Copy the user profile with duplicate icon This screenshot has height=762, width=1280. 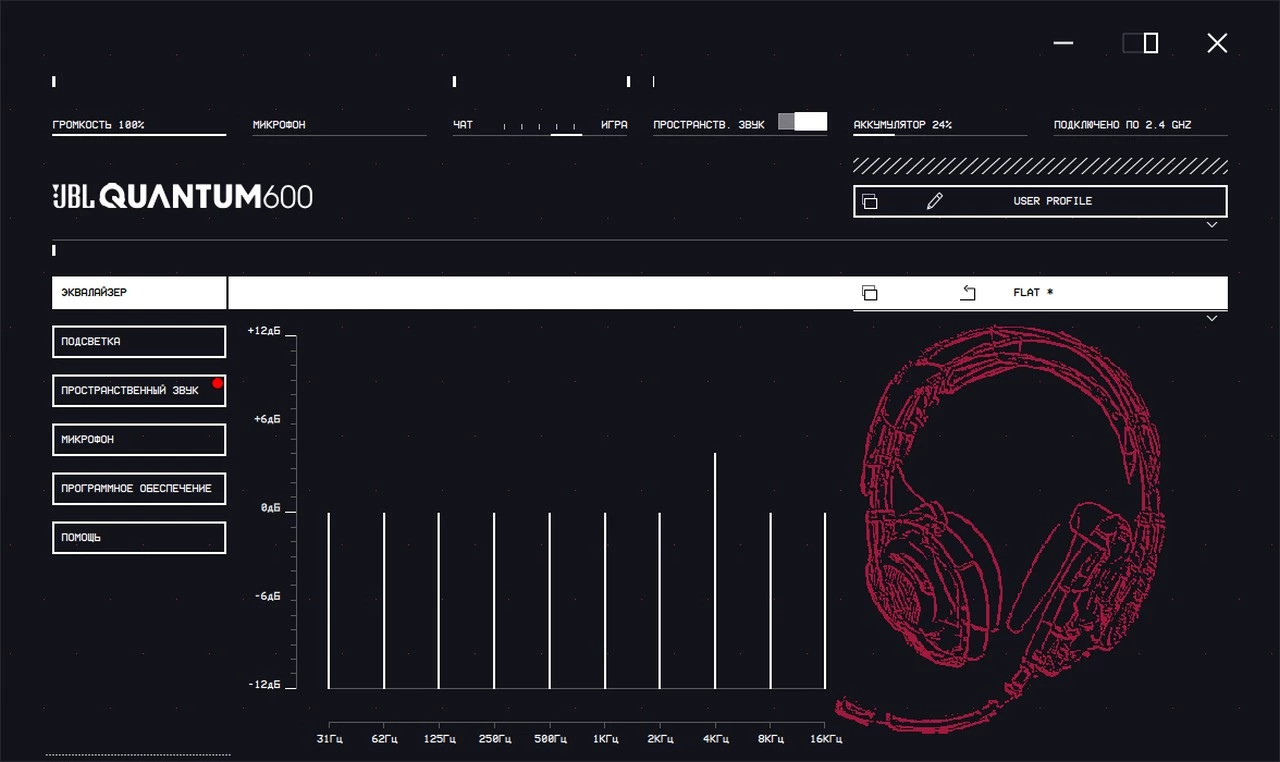[870, 201]
